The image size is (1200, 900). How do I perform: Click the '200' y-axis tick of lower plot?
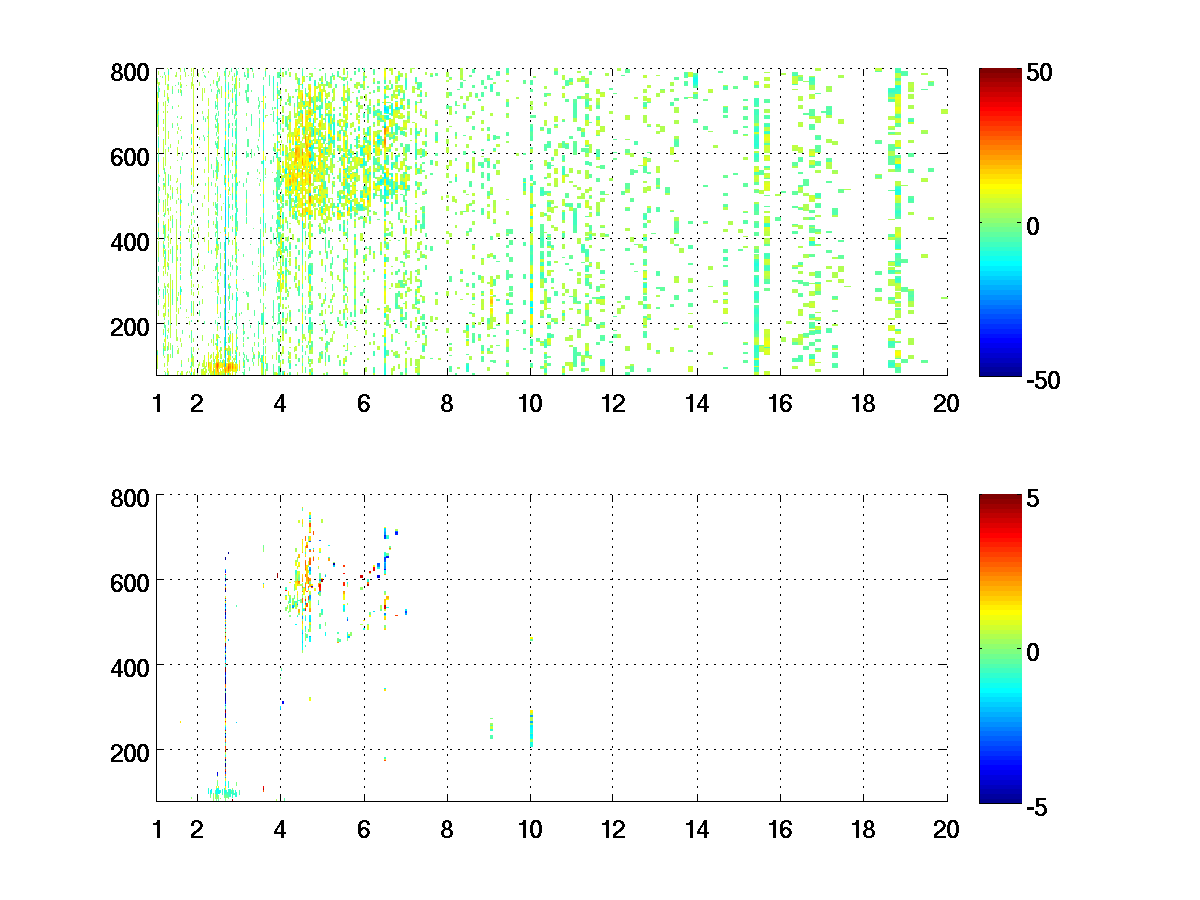click(x=130, y=751)
